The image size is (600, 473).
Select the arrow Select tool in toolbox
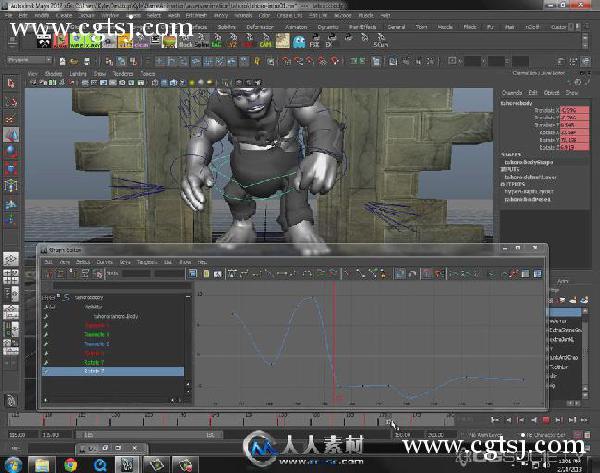click(x=11, y=83)
